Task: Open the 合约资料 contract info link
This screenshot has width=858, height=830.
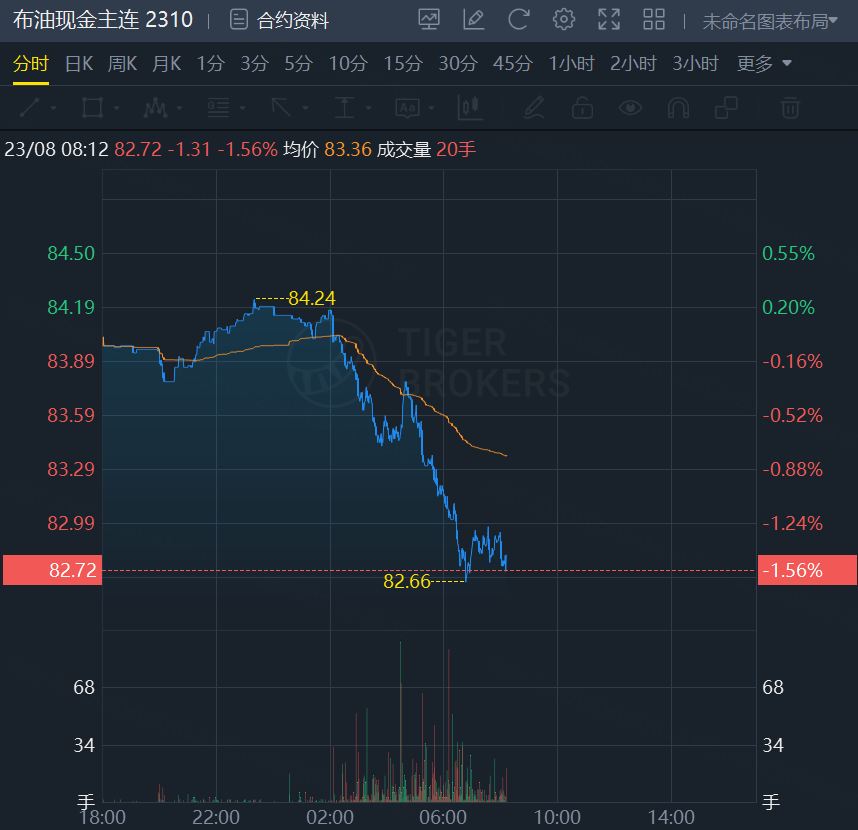Action: [279, 20]
